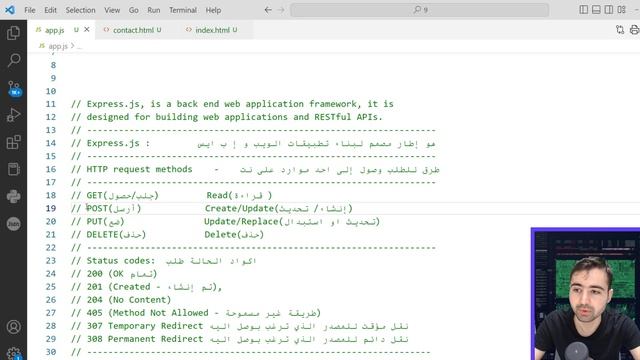
Task: Click '308 Permanent Redirect' on line 29
Action: (x=145, y=339)
